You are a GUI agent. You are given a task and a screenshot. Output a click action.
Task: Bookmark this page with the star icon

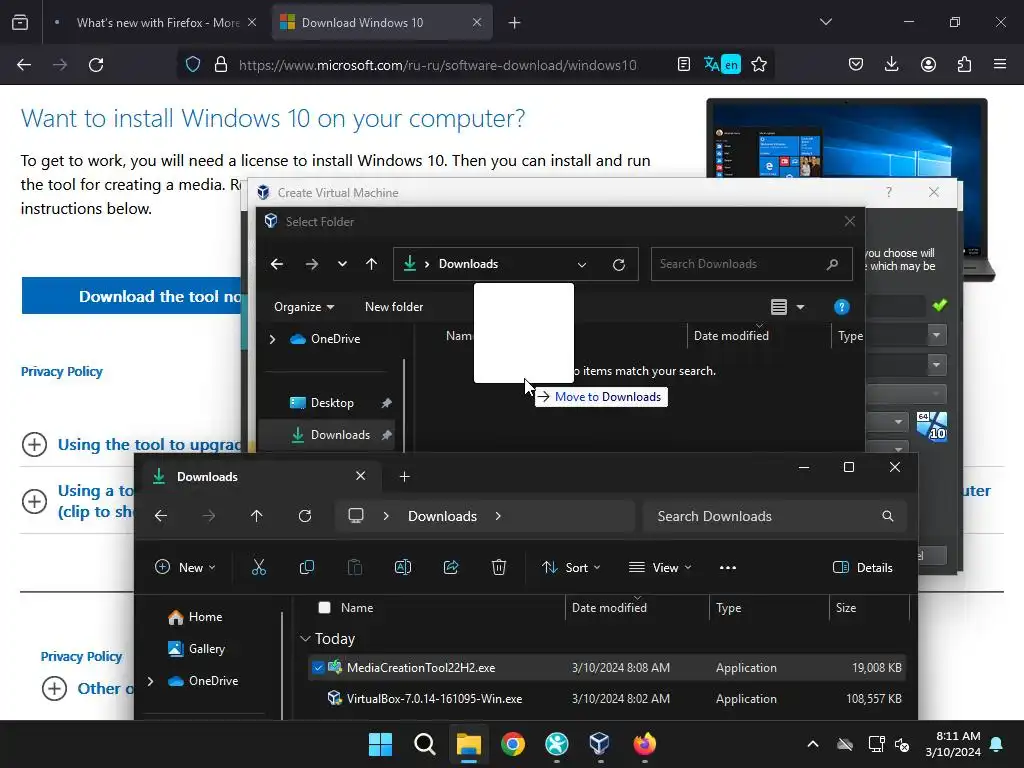pyautogui.click(x=759, y=65)
